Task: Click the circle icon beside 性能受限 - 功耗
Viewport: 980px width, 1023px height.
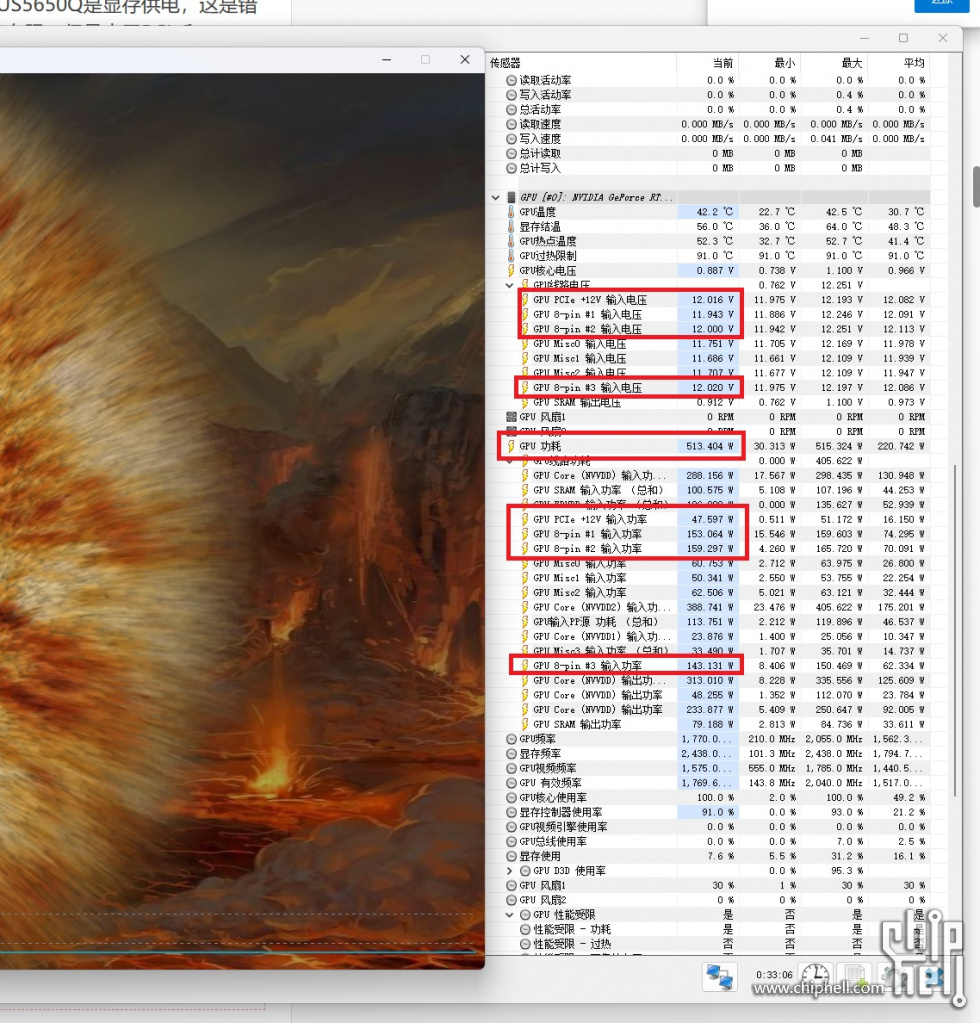Action: coord(525,929)
